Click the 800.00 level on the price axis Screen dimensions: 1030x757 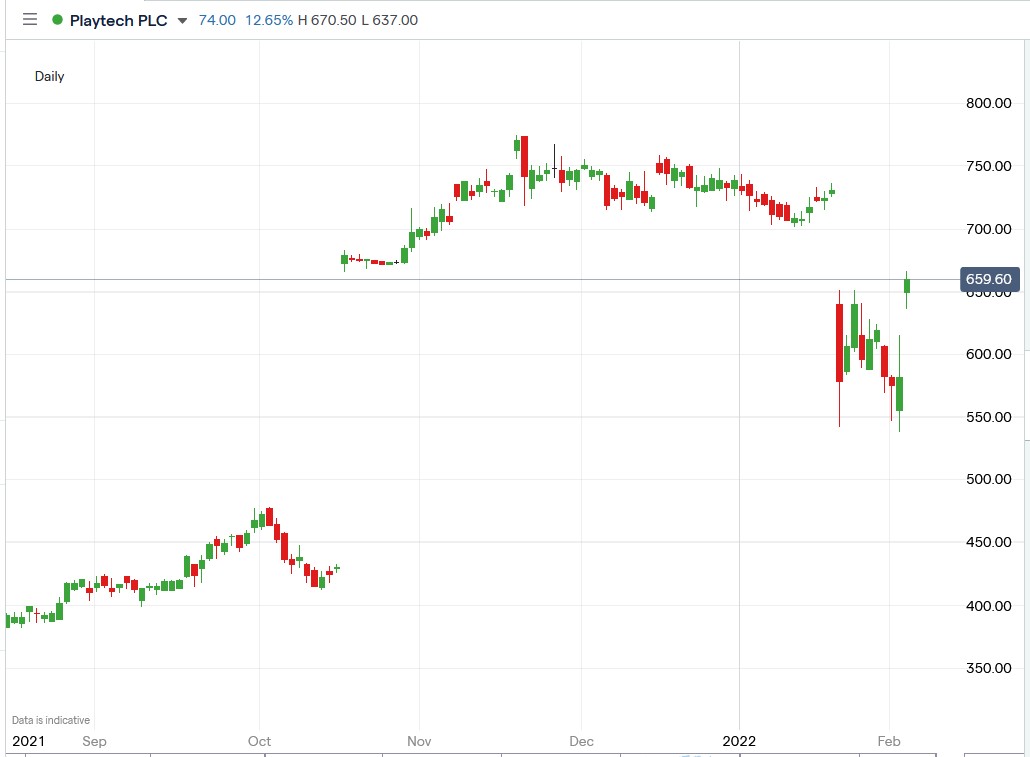coord(990,102)
